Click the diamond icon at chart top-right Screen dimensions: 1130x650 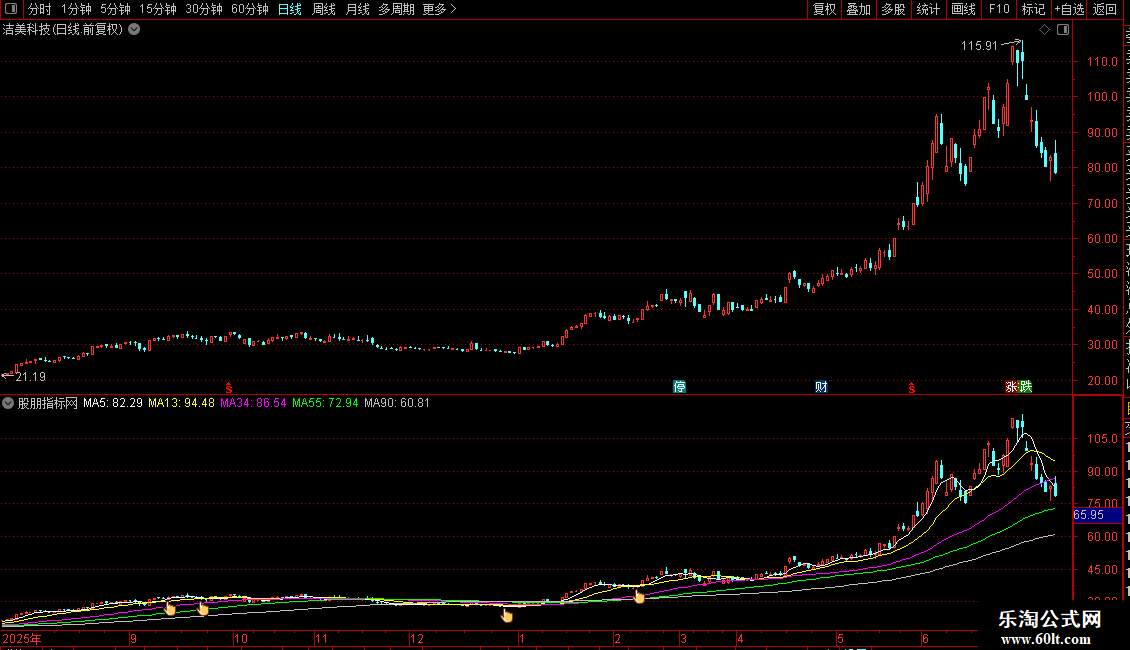[x=1044, y=30]
